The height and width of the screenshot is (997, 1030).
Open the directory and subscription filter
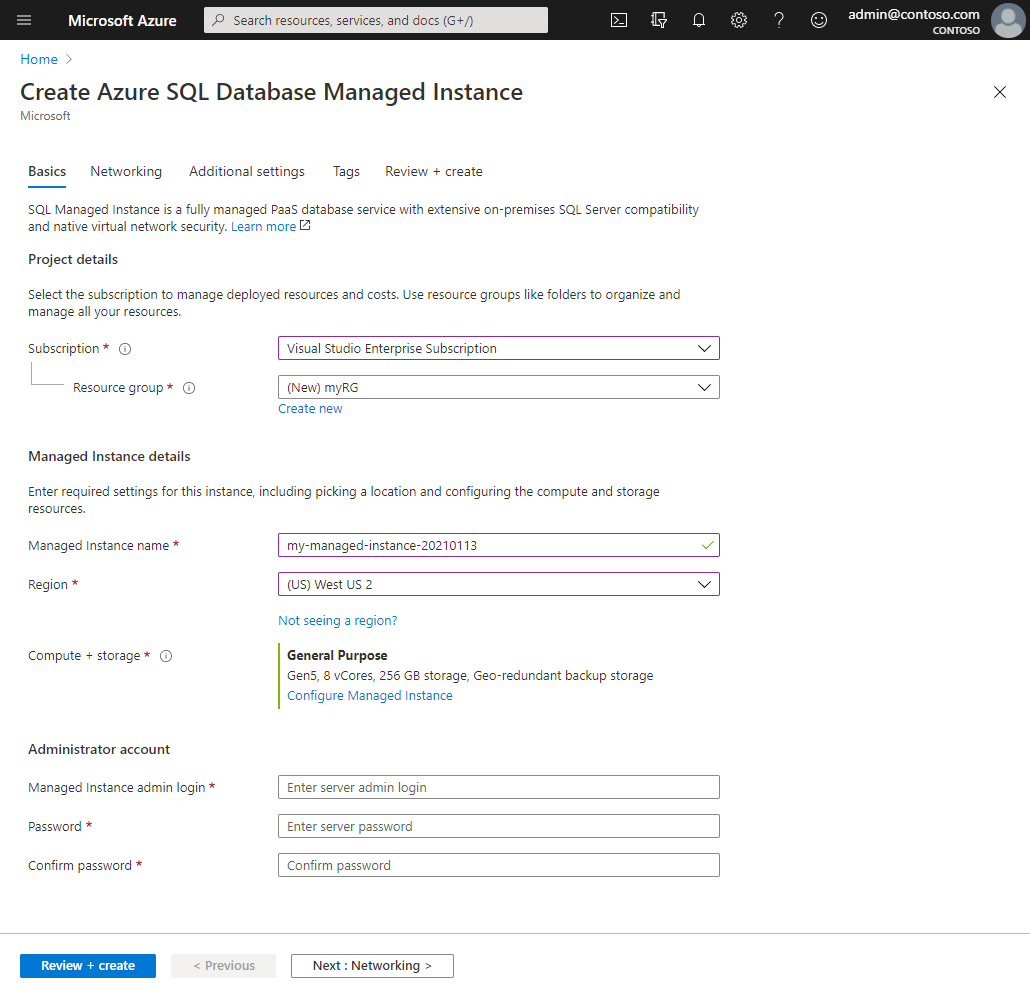coord(658,20)
